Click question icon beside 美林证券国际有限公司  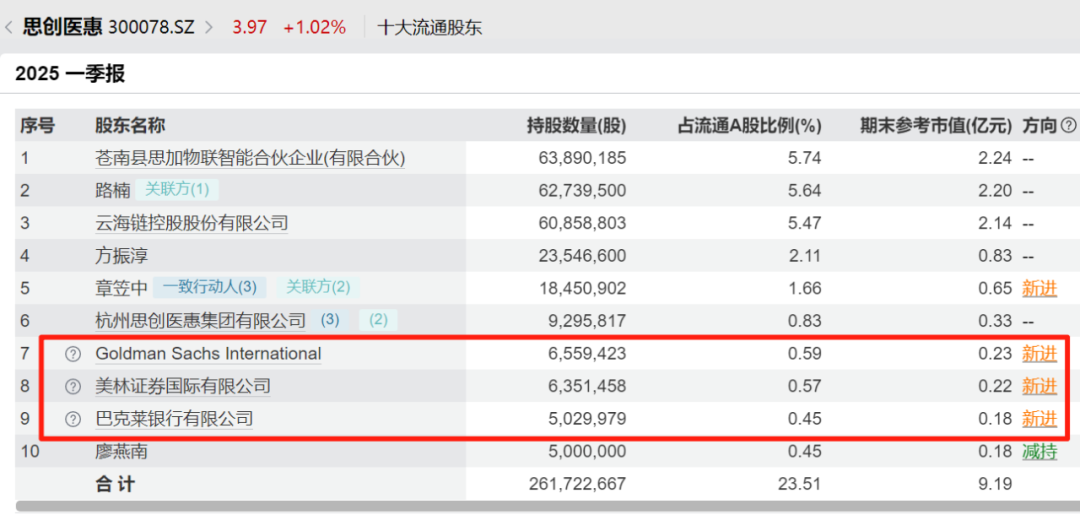click(x=72, y=387)
